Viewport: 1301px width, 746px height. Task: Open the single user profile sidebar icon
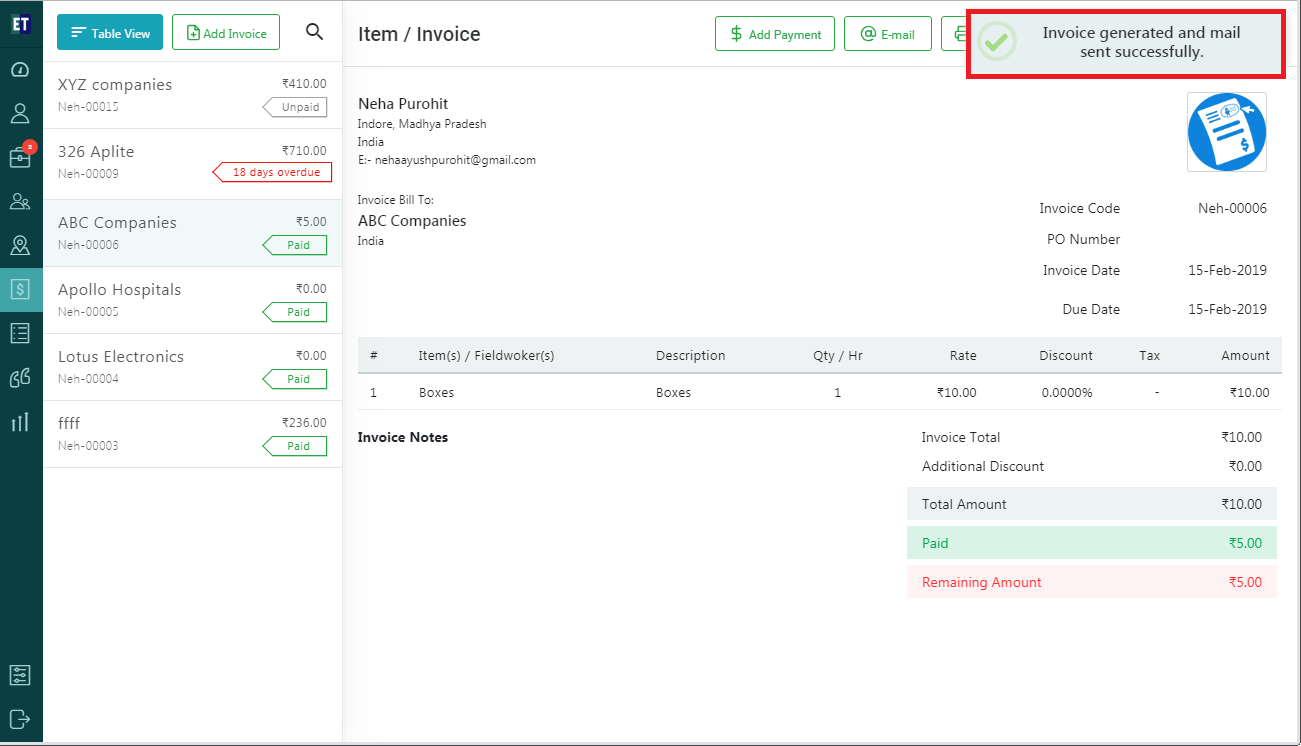click(x=20, y=113)
